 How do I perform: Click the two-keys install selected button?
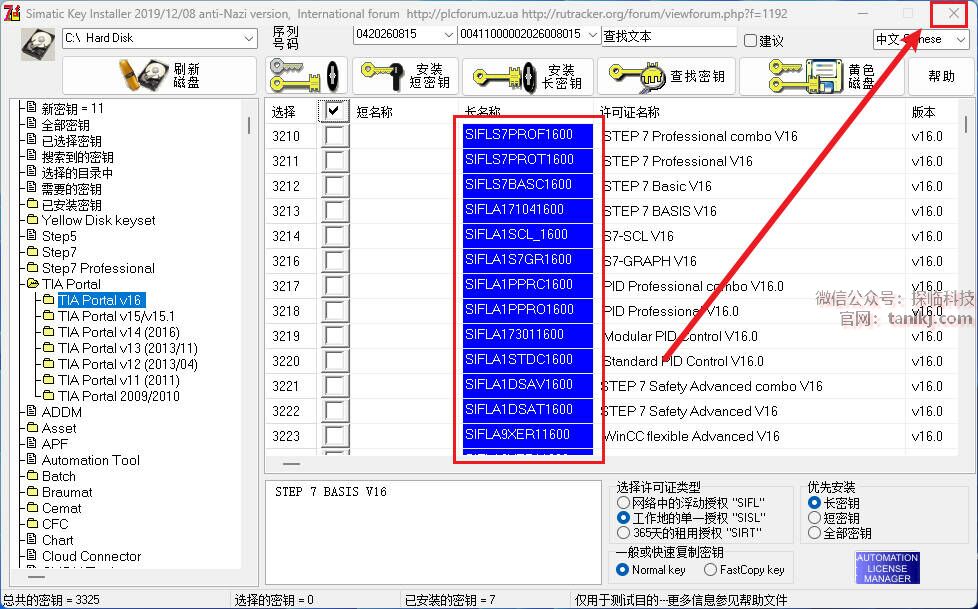pos(306,76)
